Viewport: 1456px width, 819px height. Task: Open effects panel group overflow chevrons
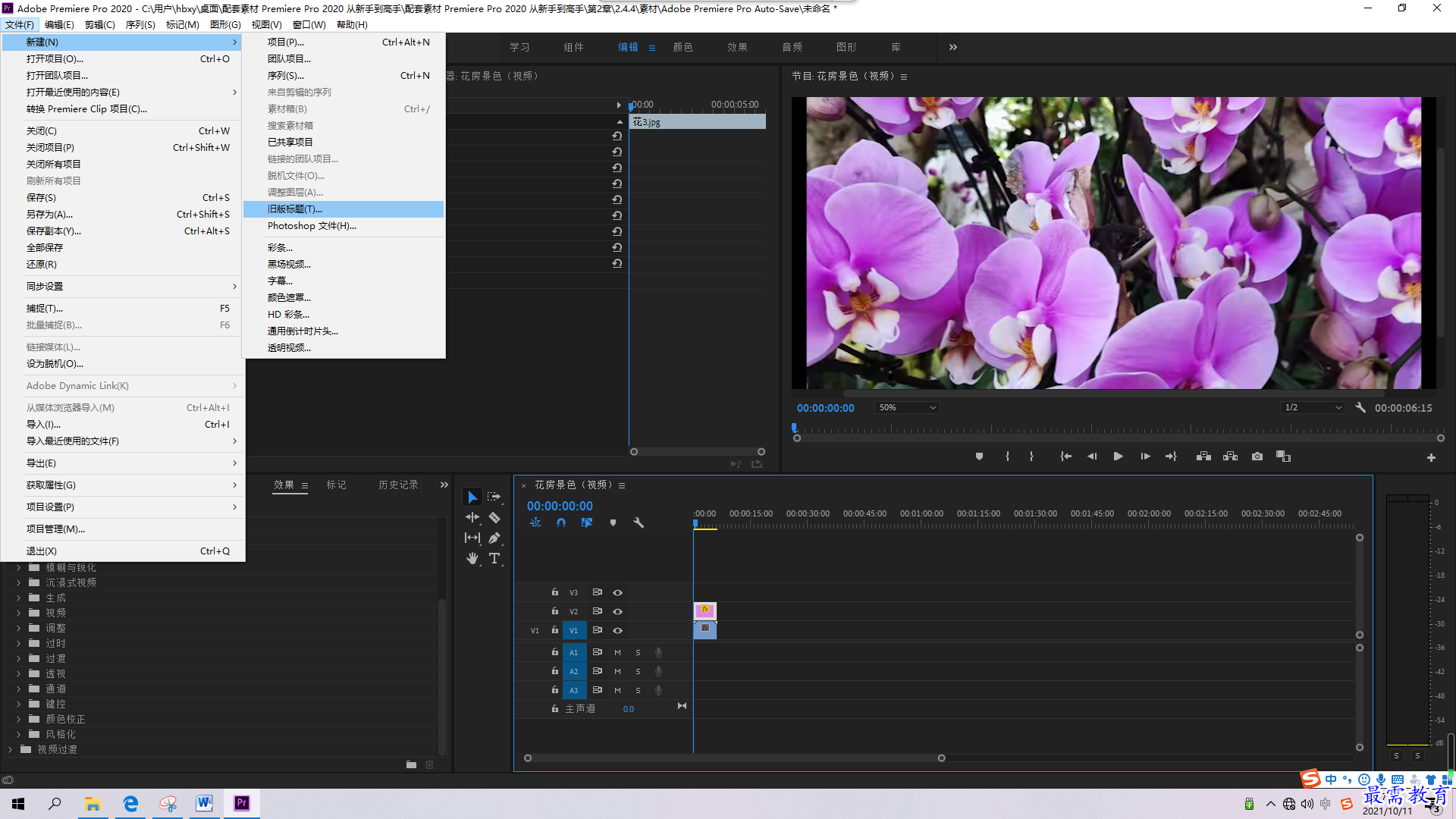[x=444, y=485]
